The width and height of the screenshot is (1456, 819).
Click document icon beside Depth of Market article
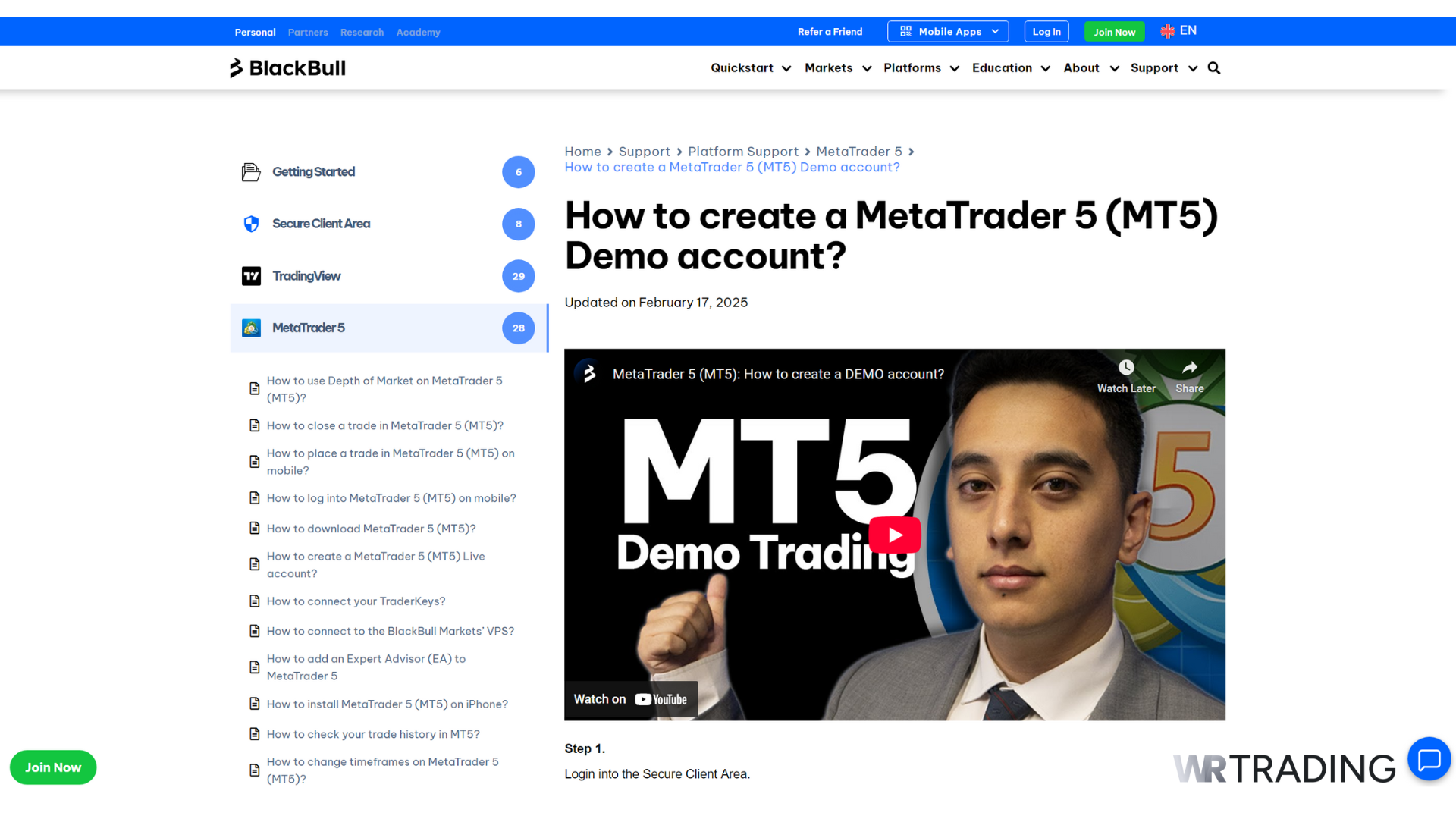pyautogui.click(x=255, y=389)
